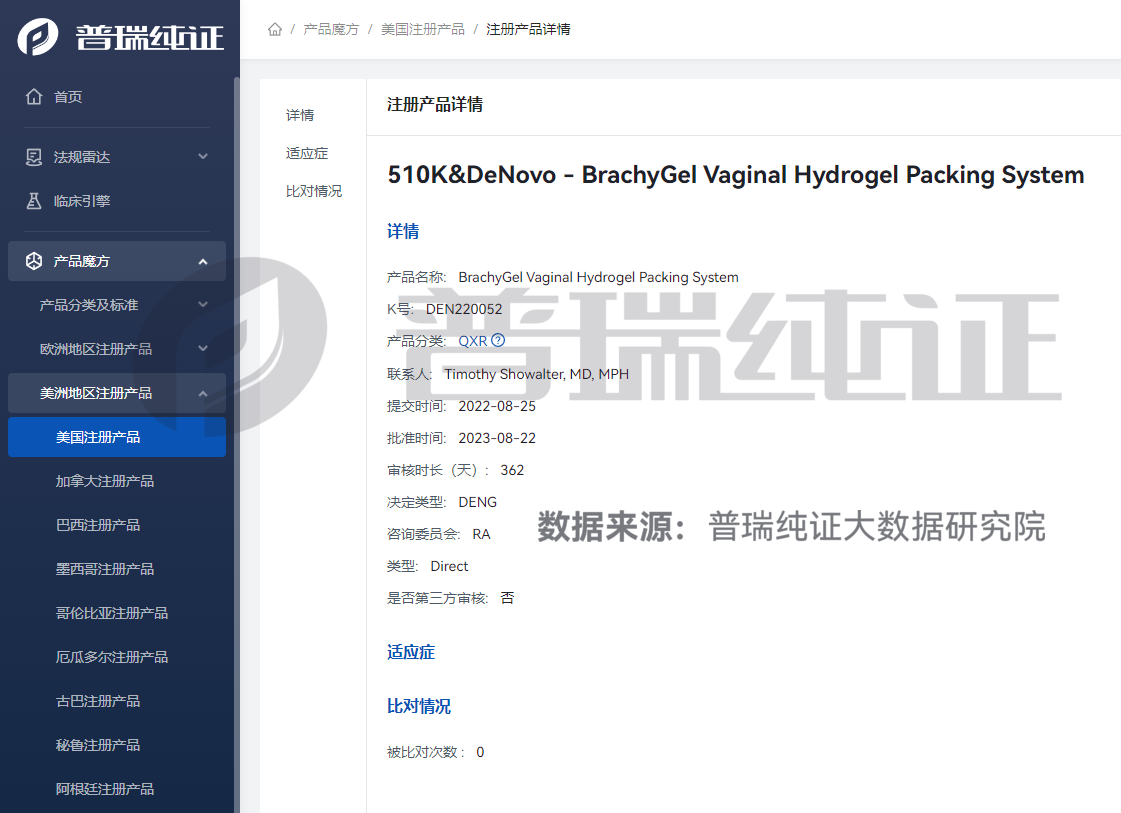Click contact name Timothy Showalter, MD, MPH
Viewport: 1121px width, 813px height.
[x=536, y=374]
